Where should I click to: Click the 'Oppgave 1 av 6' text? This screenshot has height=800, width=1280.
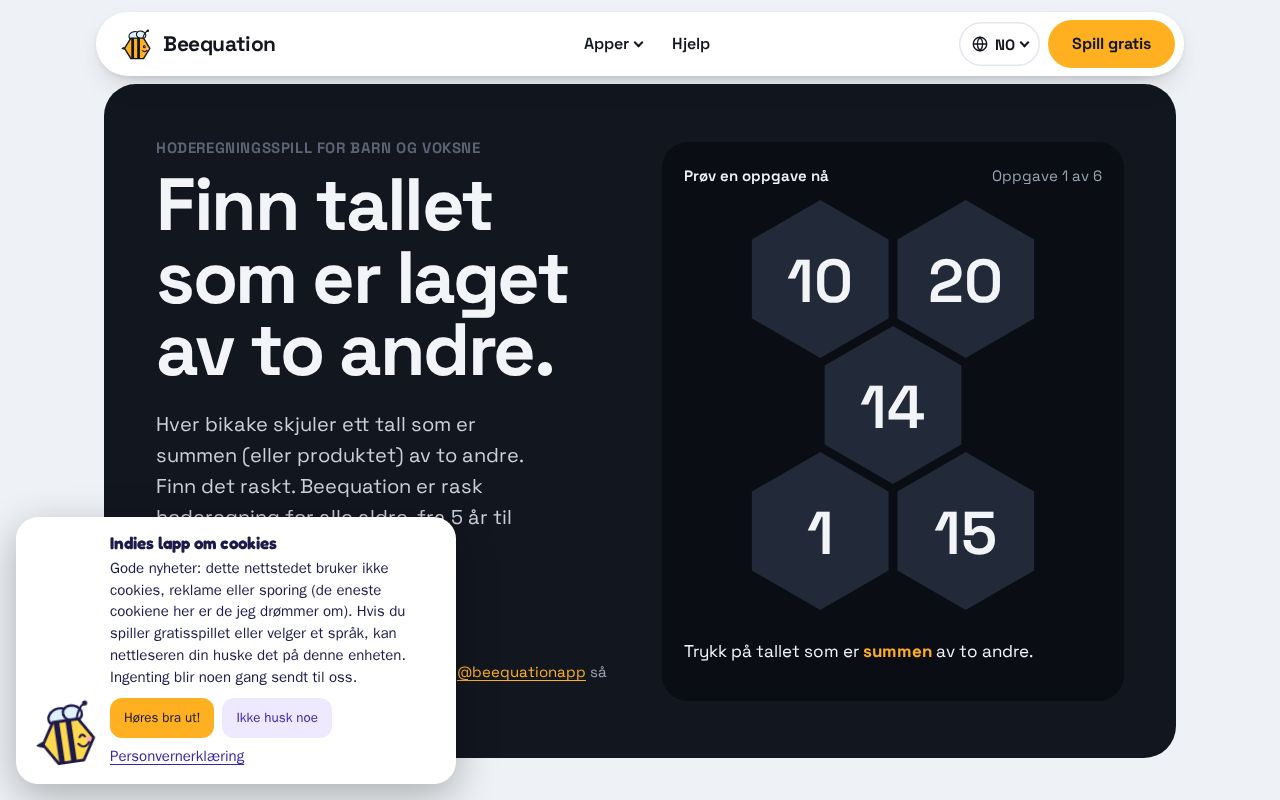[x=1047, y=176]
